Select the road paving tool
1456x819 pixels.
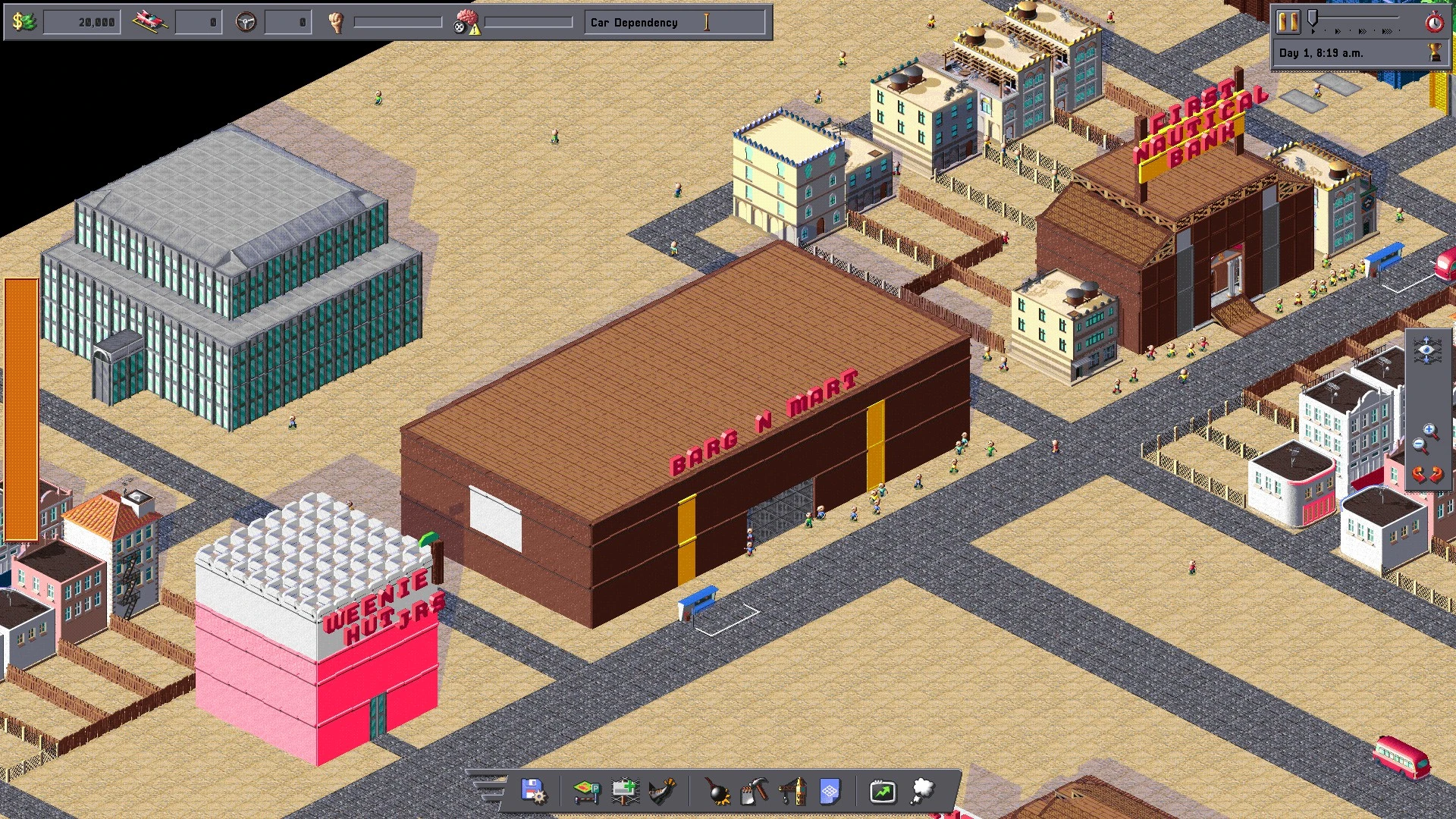pos(662,791)
